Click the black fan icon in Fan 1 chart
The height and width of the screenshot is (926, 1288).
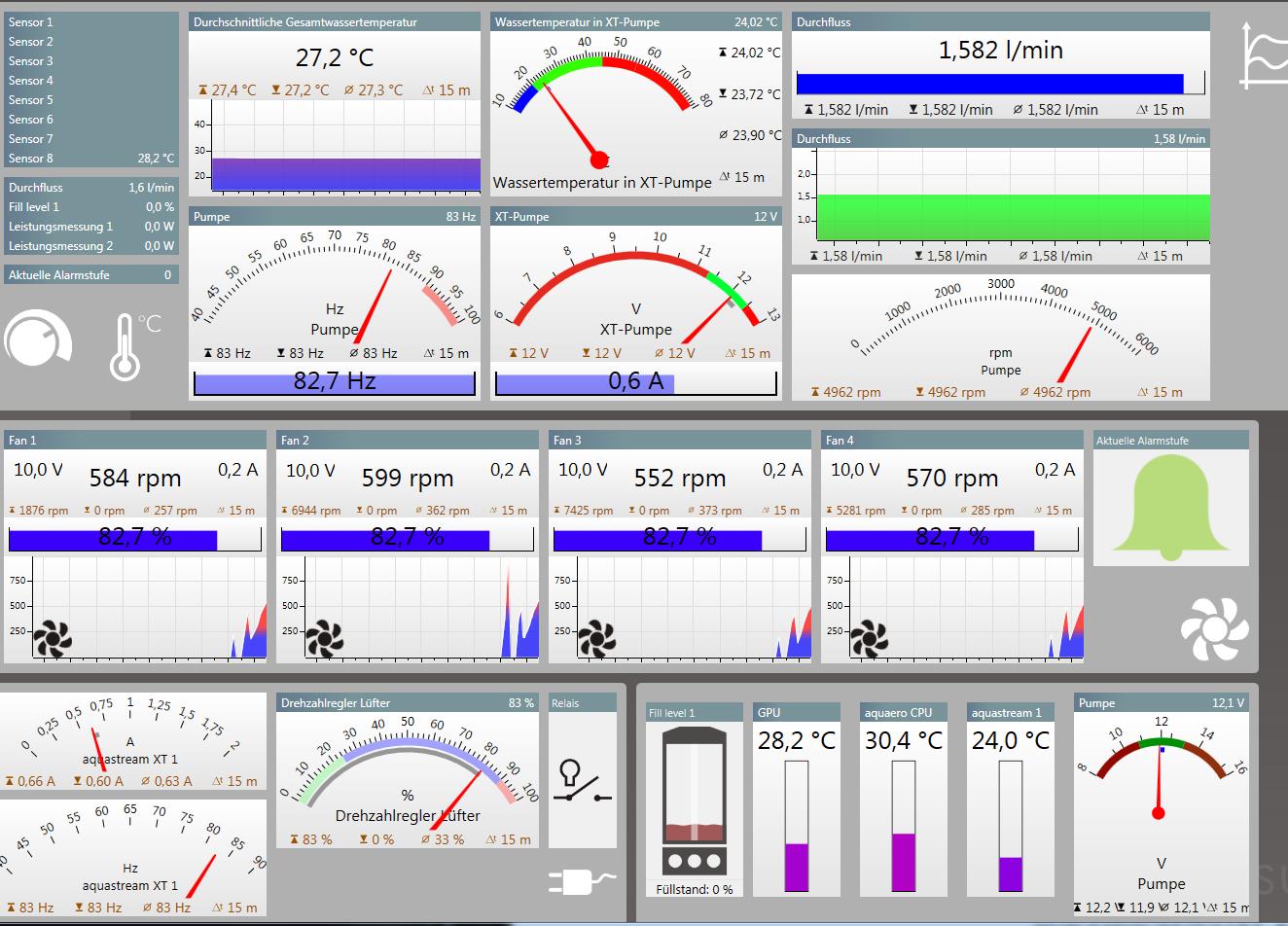click(53, 639)
